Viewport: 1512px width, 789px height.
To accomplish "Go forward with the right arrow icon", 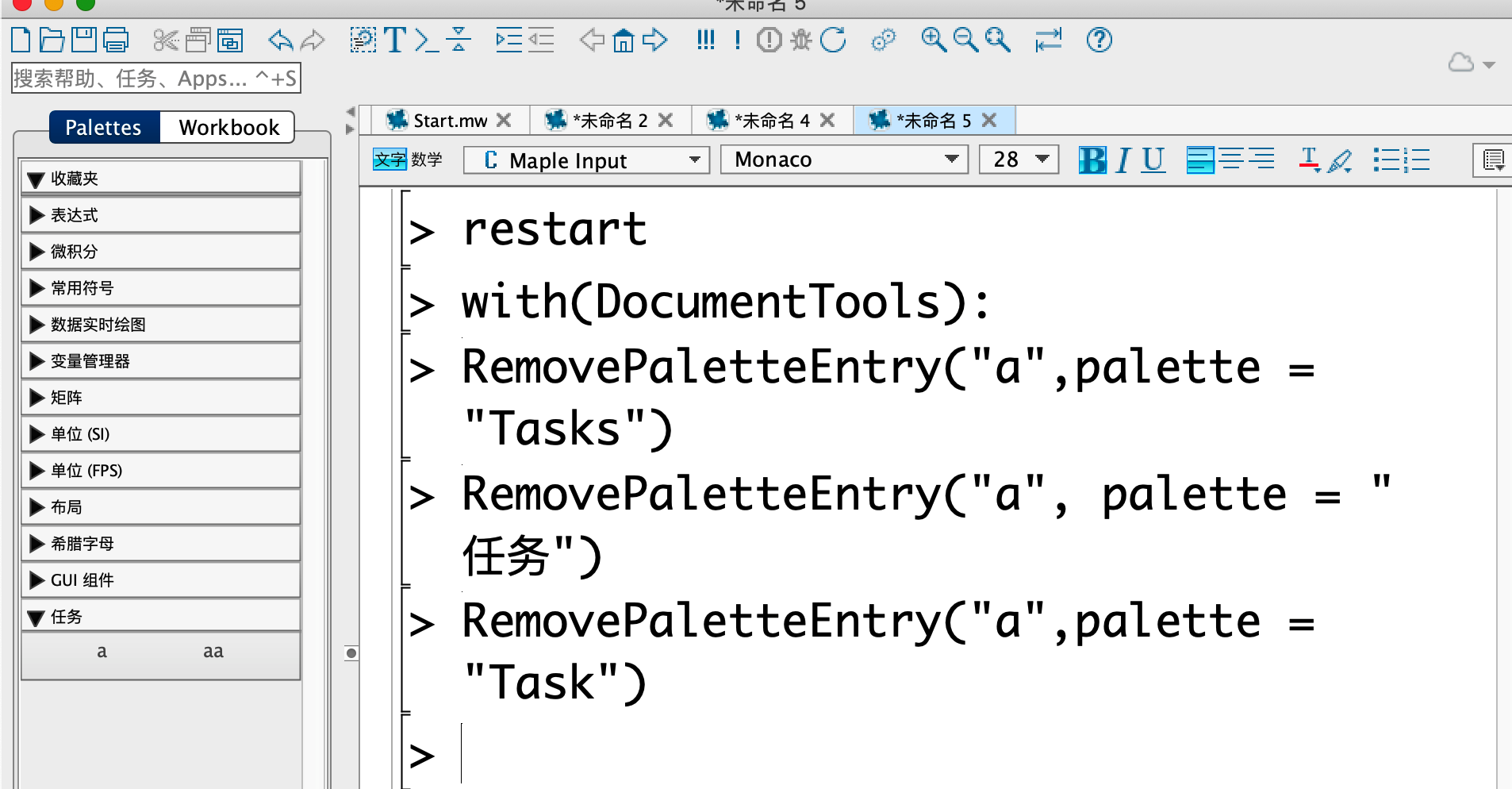I will (x=655, y=40).
